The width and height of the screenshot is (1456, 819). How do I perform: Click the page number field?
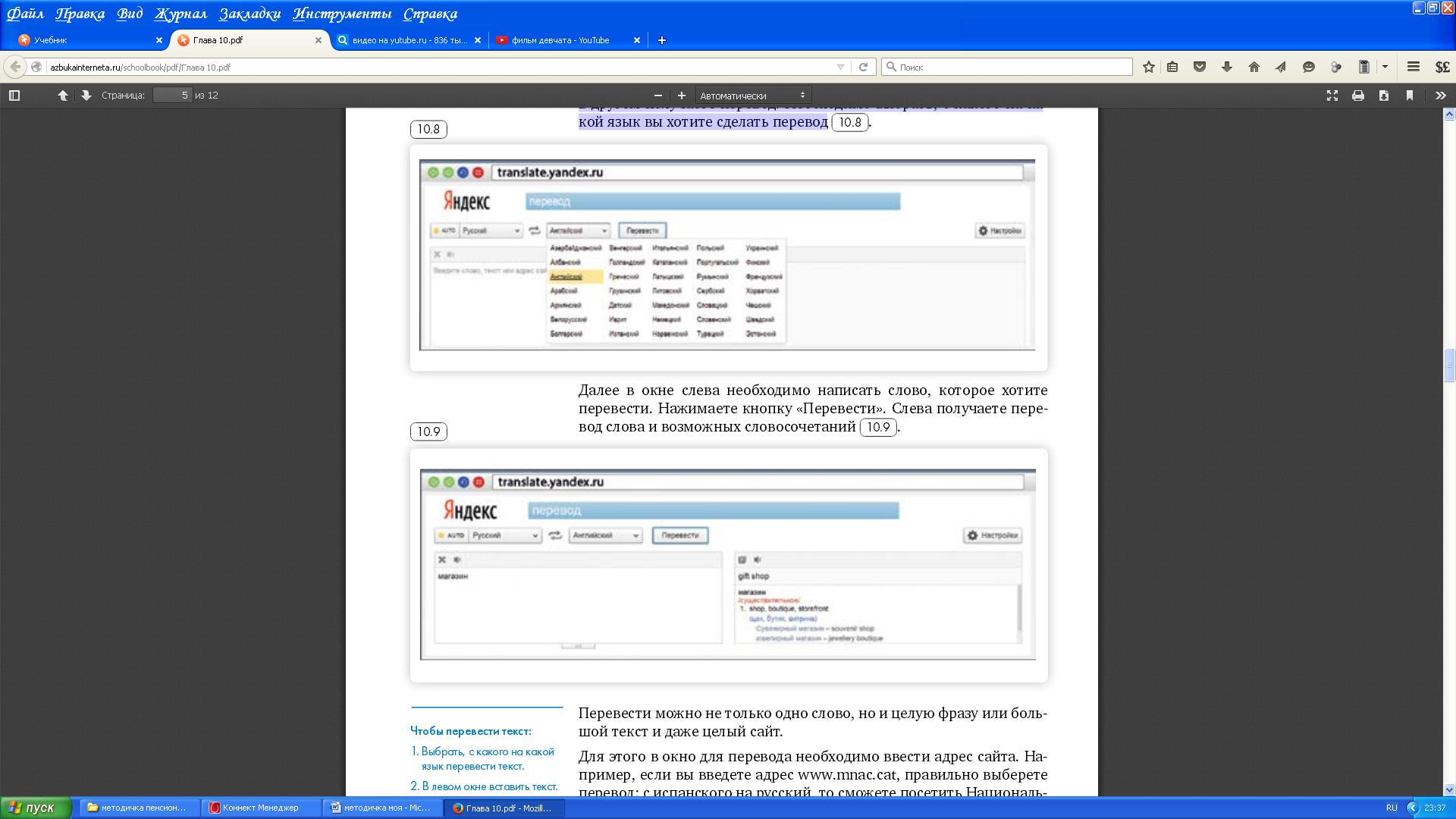[x=172, y=96]
